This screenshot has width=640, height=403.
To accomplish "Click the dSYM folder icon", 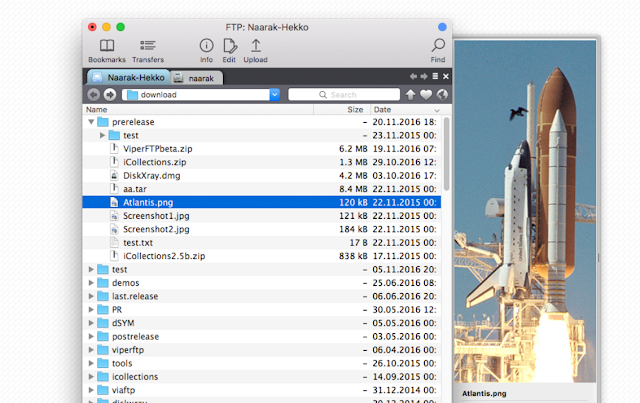I will point(103,323).
